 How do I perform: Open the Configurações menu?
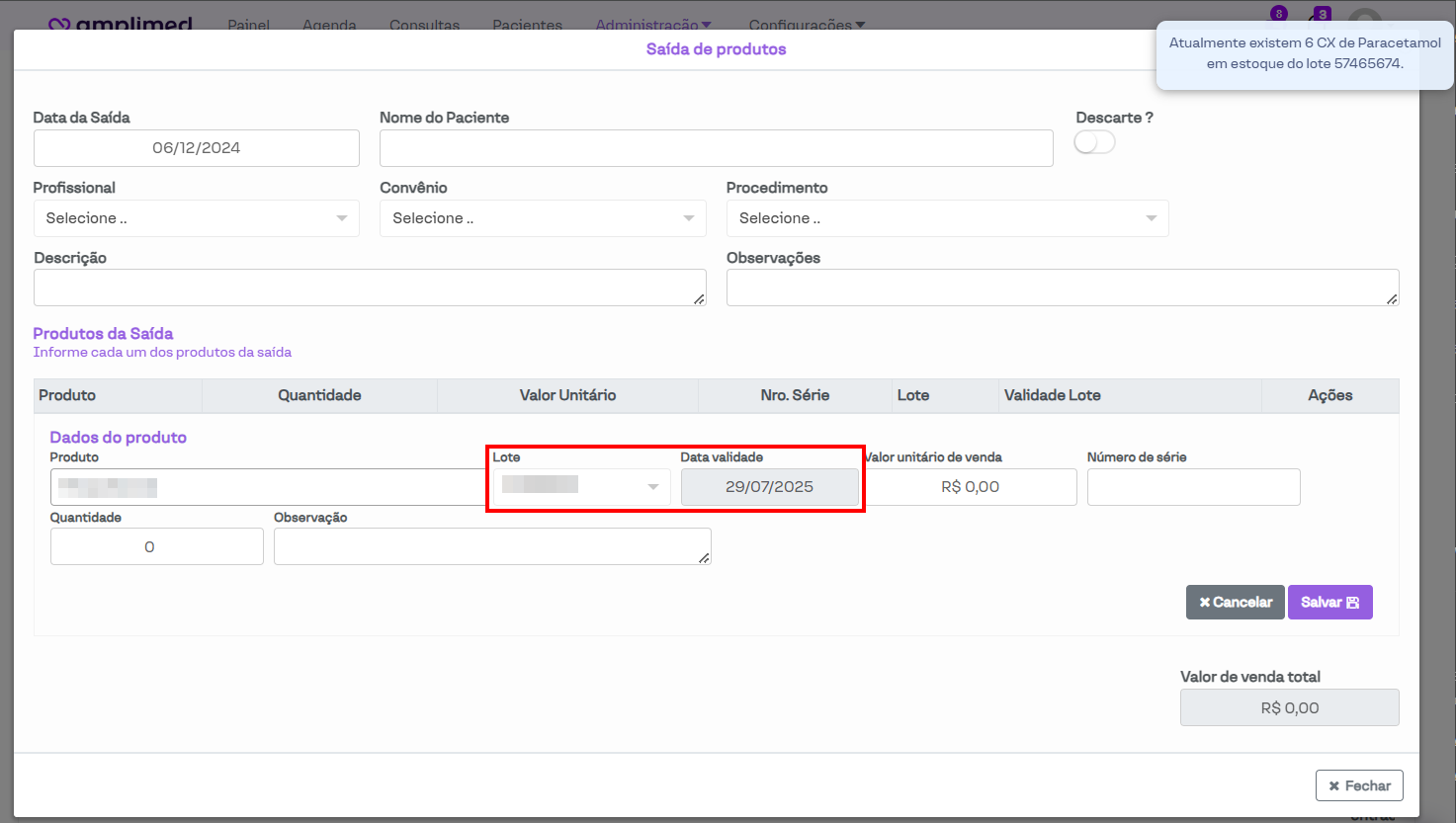pos(807,25)
